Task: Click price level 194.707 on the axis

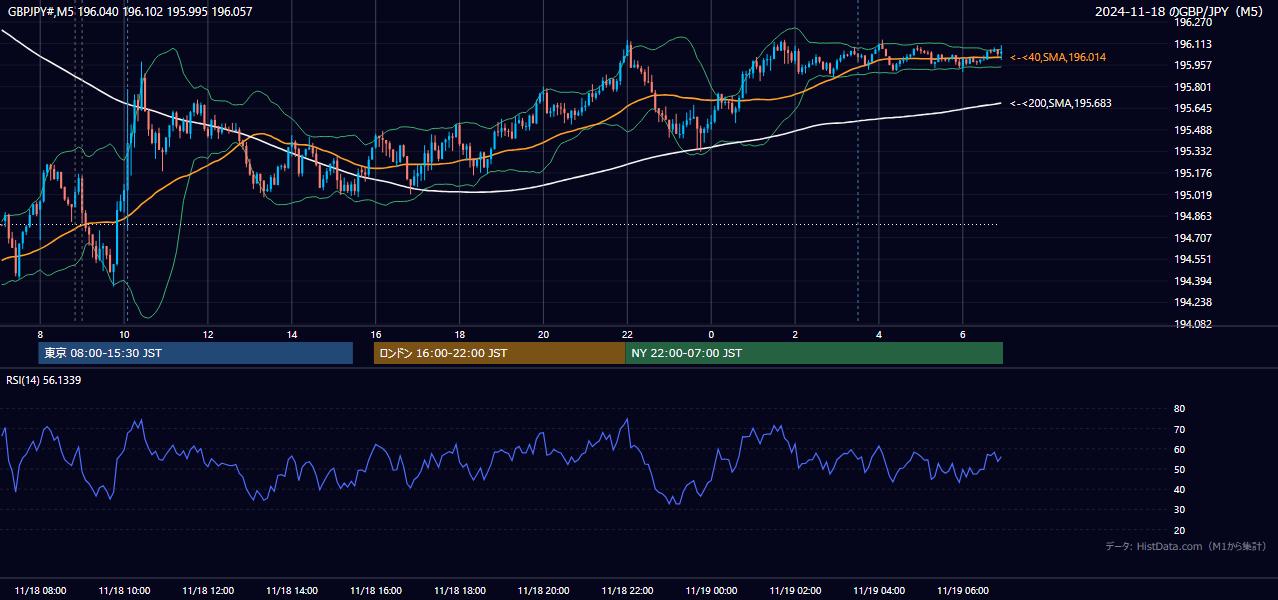Action: [1193, 238]
